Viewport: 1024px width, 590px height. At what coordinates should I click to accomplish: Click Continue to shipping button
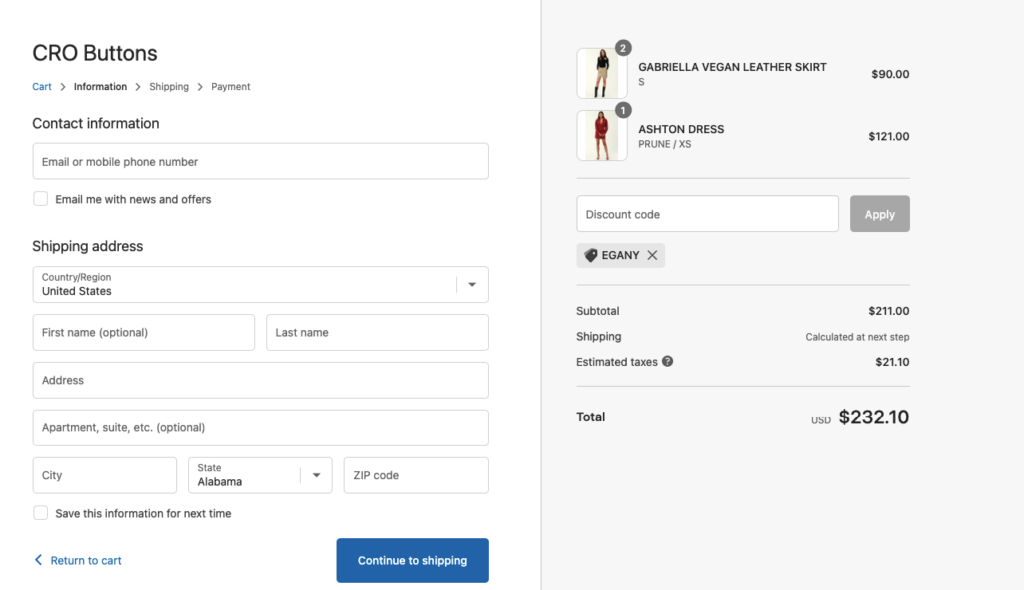412,560
